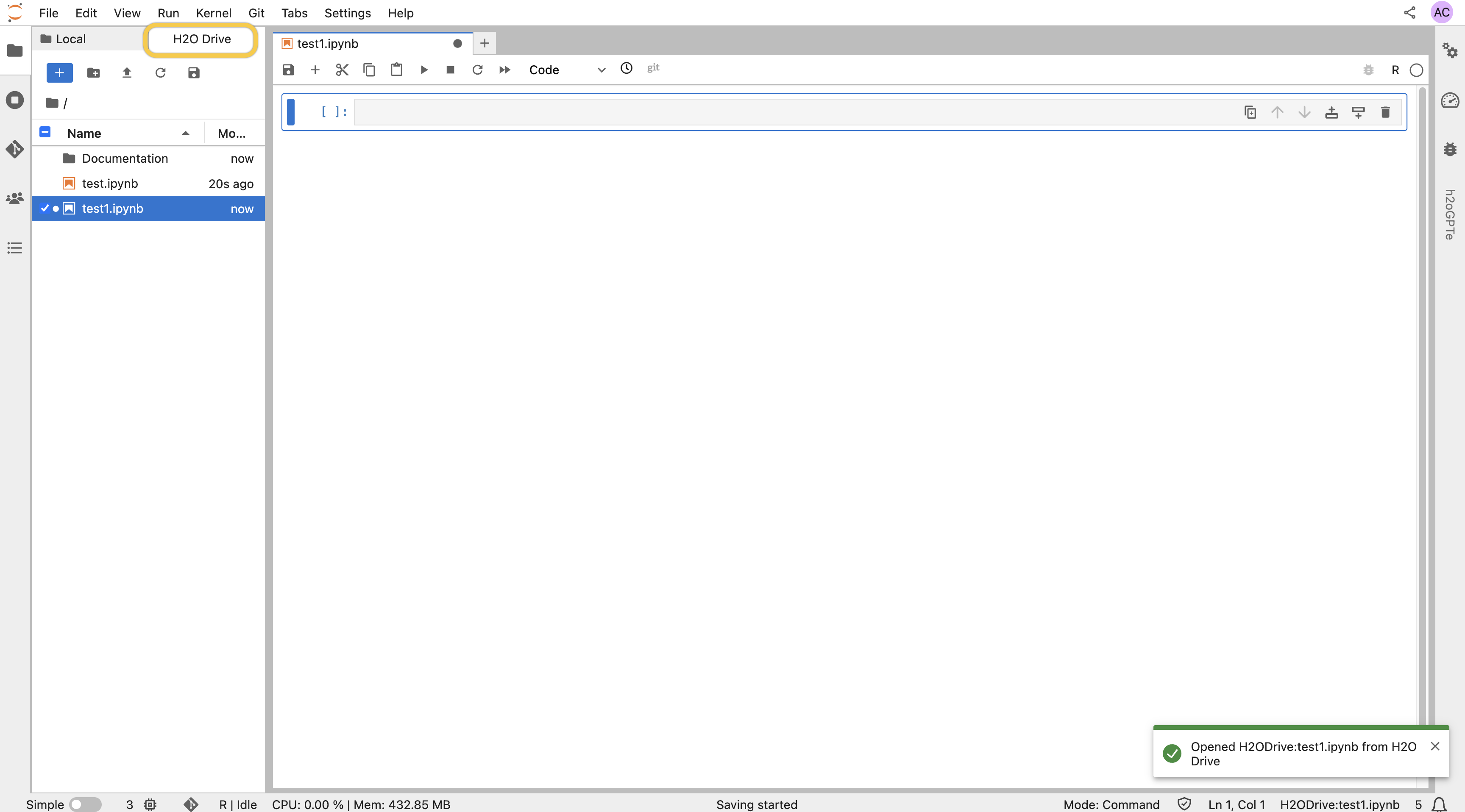Interrupt the kernel with stop button

click(x=451, y=70)
